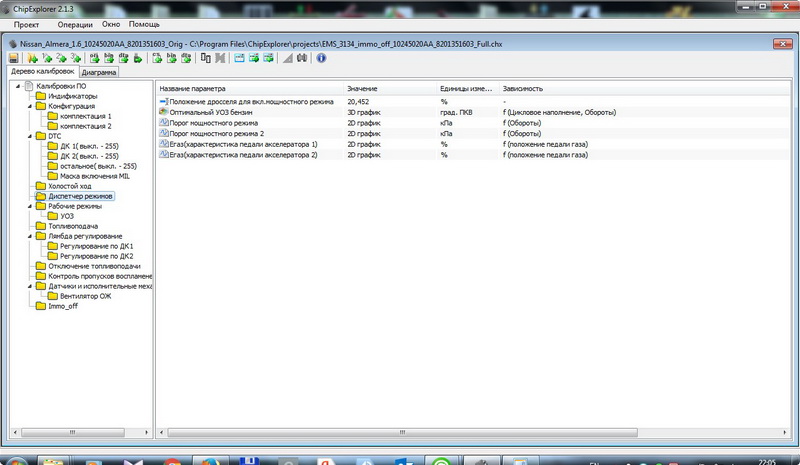Select the Оптимальный УОЗ бензин parameter row
Image resolution: width=800 pixels, height=465 pixels.
click(211, 112)
